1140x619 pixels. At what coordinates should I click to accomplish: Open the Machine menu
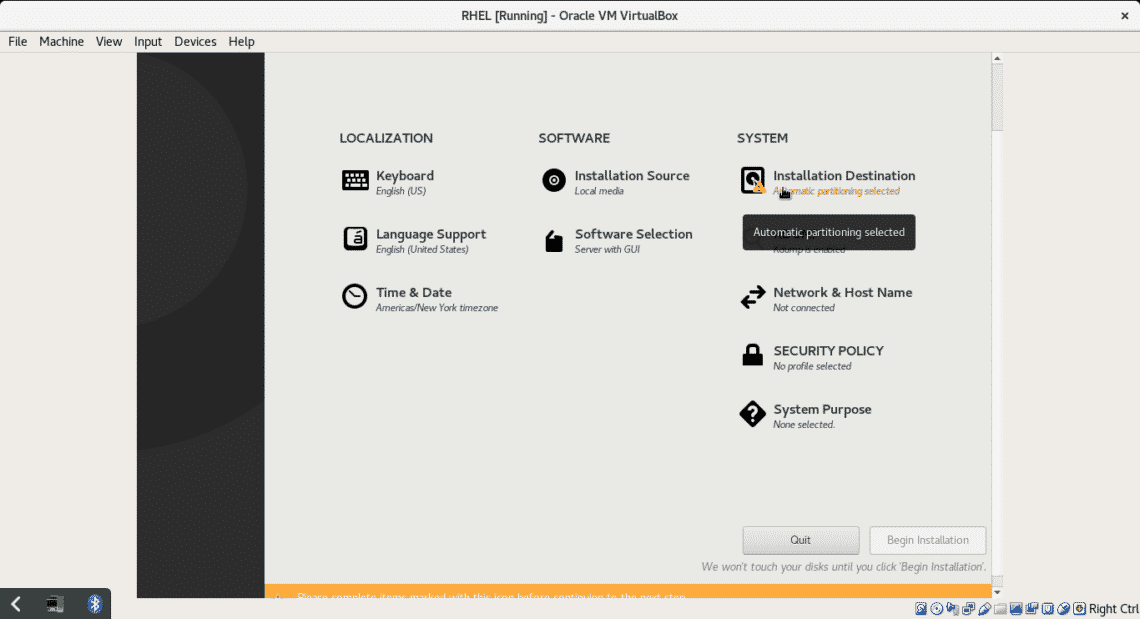61,41
